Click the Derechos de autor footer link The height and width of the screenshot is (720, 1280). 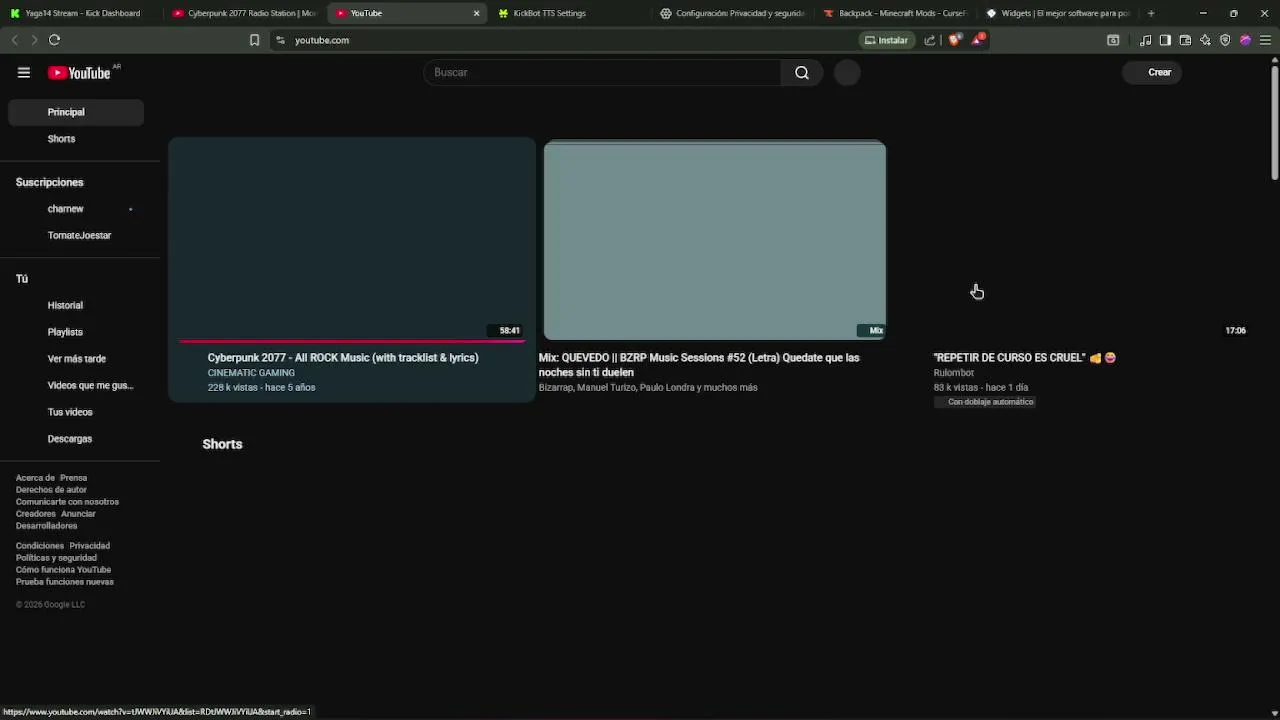[51, 490]
